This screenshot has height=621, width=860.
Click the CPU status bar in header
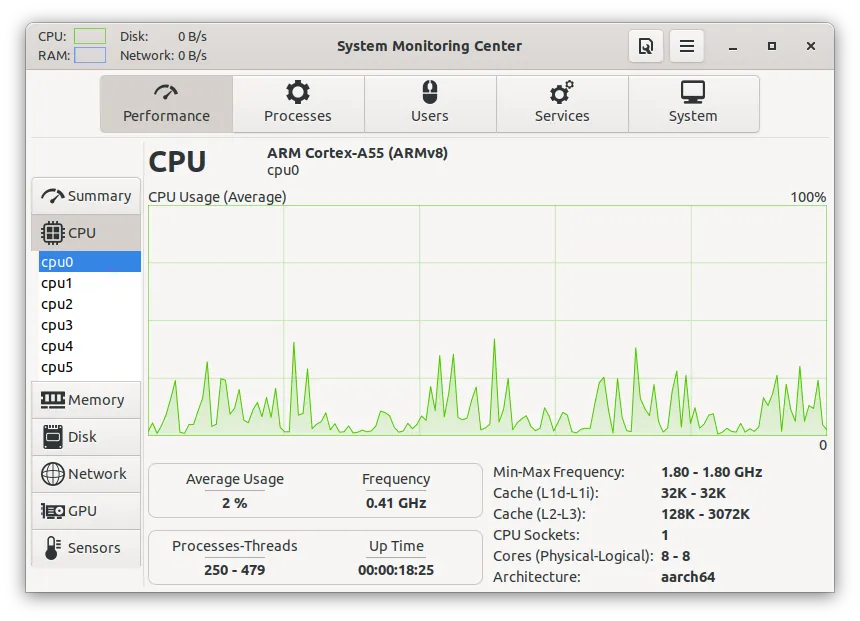click(x=89, y=36)
